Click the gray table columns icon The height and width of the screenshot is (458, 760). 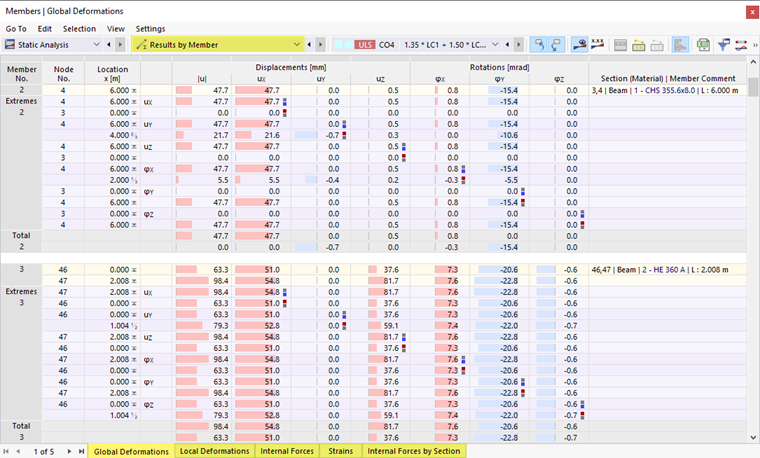620,45
